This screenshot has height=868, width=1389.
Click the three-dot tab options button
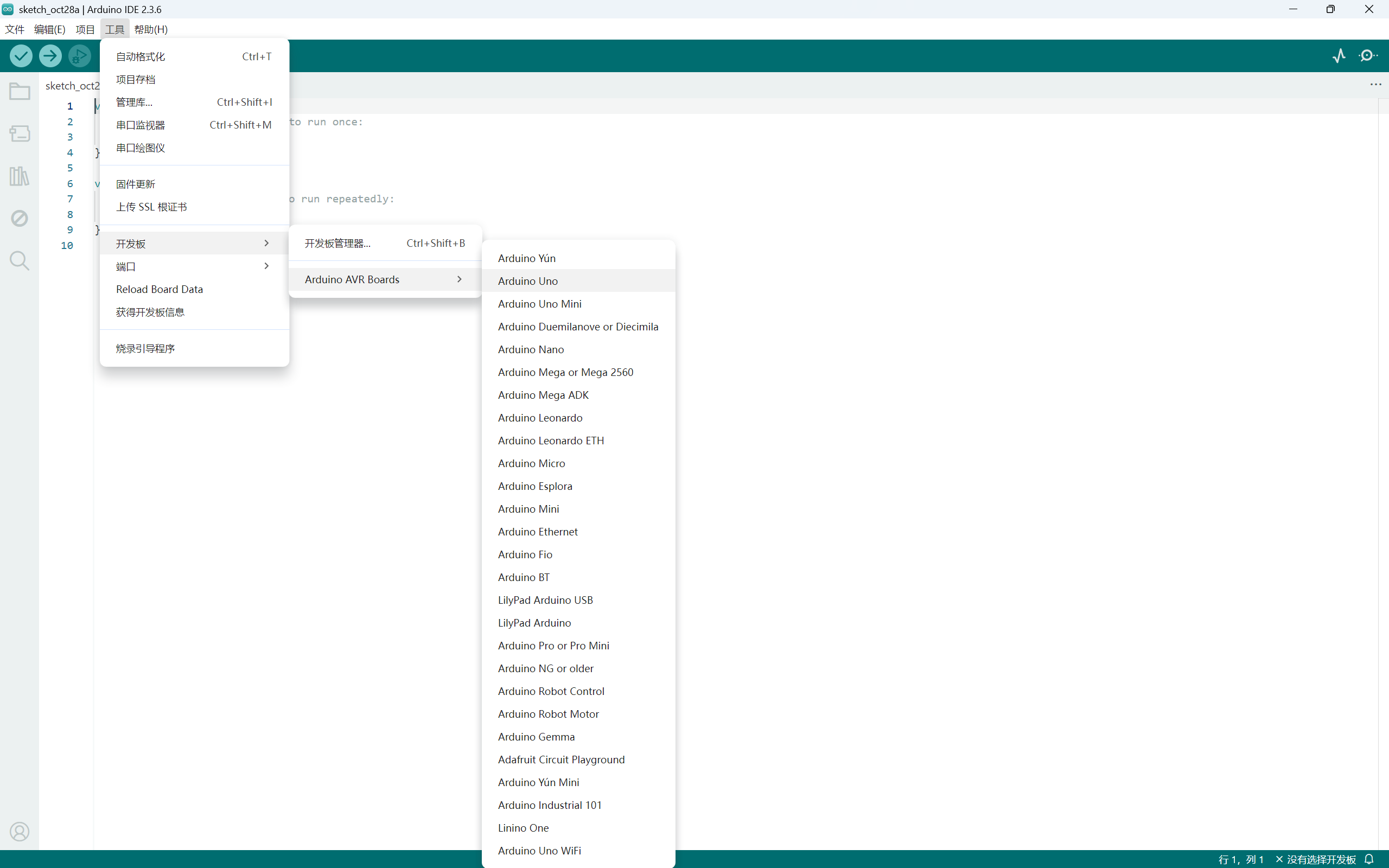(x=1375, y=85)
